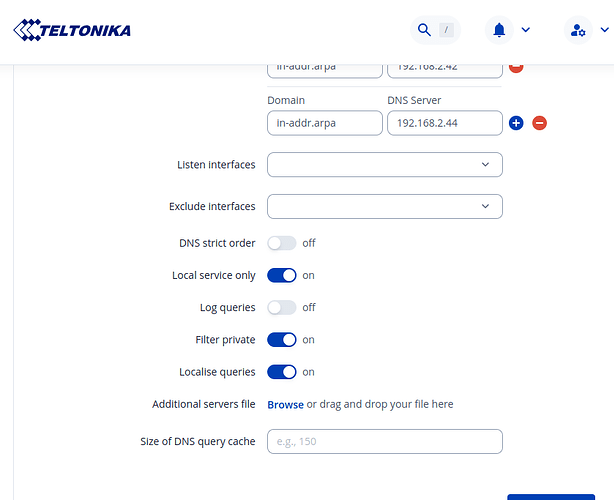614x500 pixels.
Task: Expand the Listen interfaces dropdown
Action: 384,164
